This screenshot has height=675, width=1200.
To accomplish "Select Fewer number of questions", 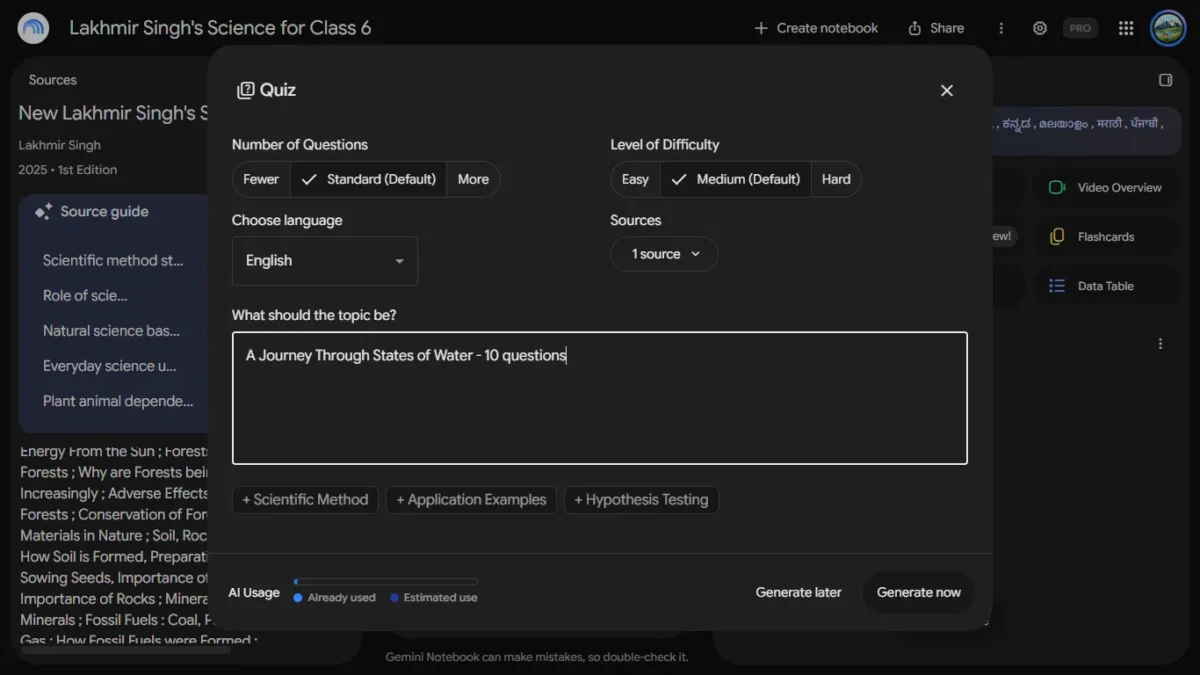I will 261,179.
